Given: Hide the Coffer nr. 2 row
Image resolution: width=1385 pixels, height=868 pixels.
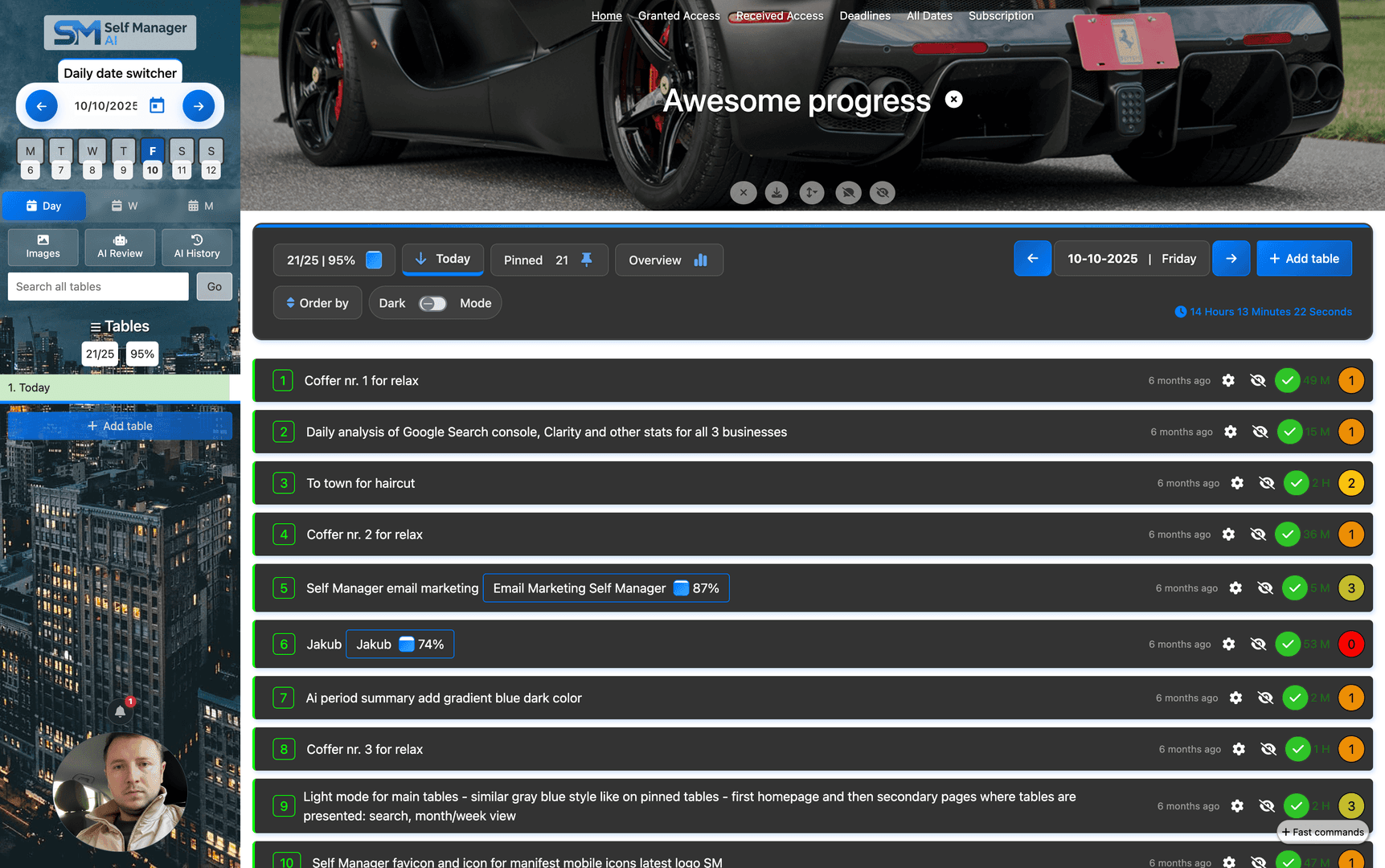Looking at the screenshot, I should click(x=1258, y=534).
